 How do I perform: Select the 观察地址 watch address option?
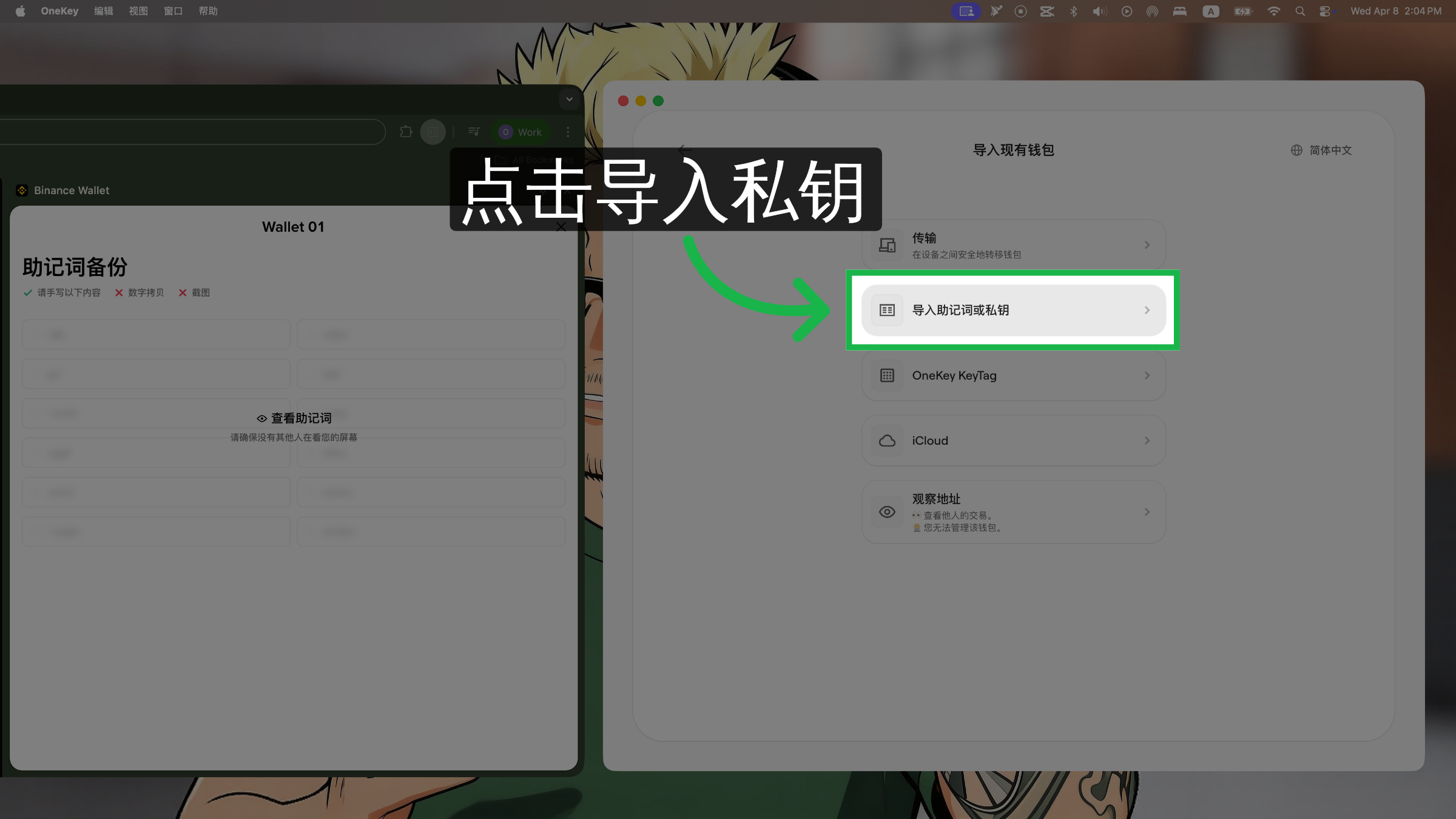click(x=1013, y=512)
